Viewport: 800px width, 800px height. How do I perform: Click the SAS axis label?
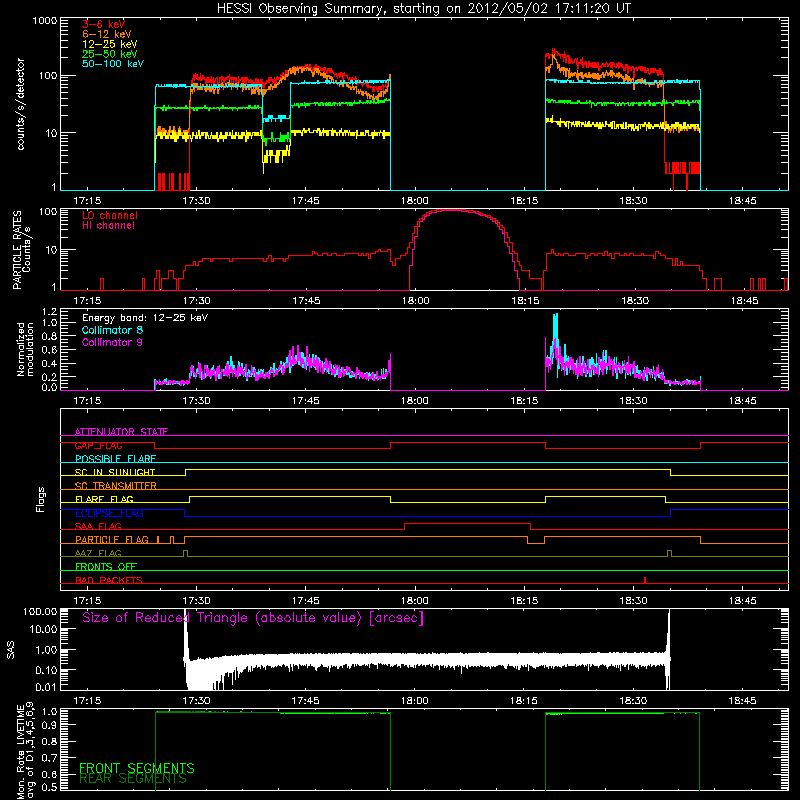click(11, 650)
